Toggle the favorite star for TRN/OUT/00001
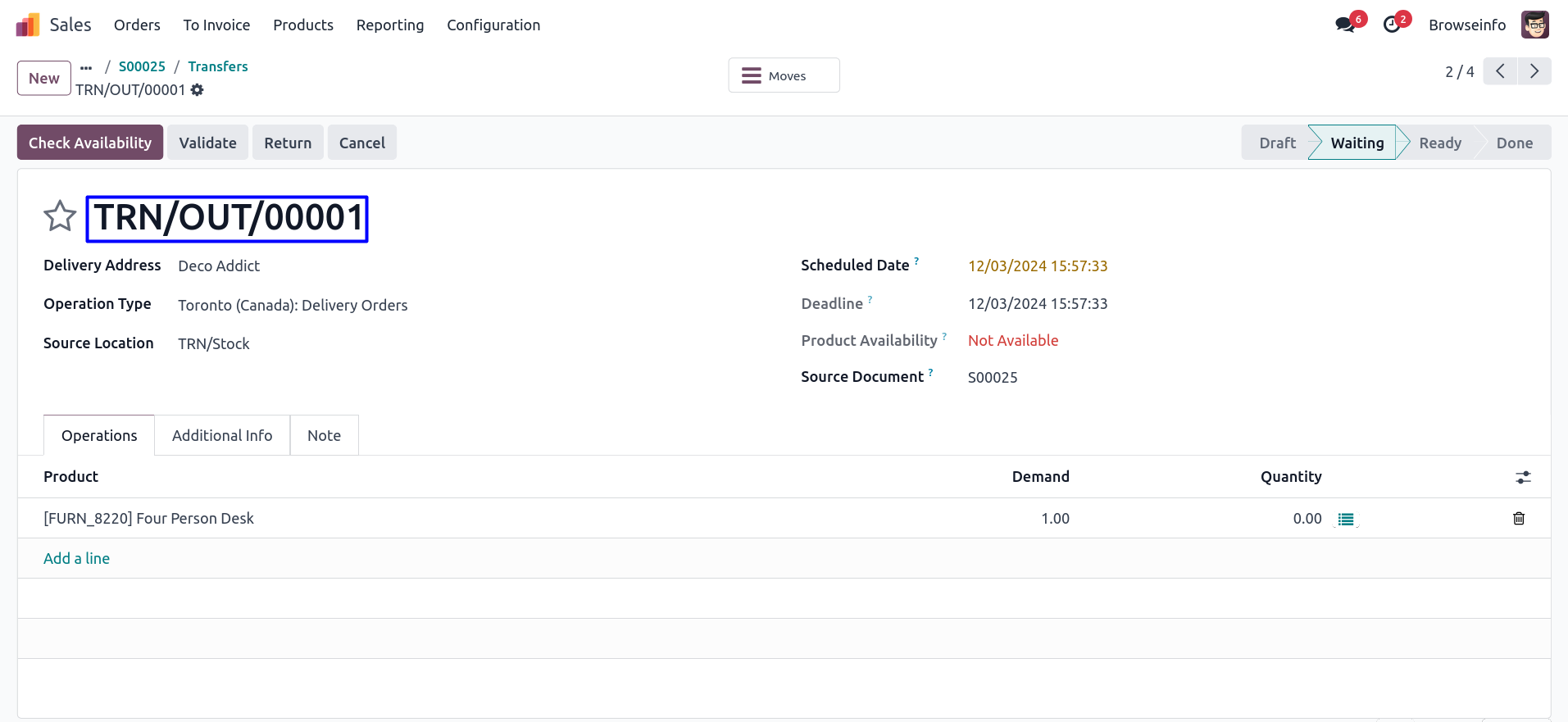The width and height of the screenshot is (1568, 722). pos(60,216)
